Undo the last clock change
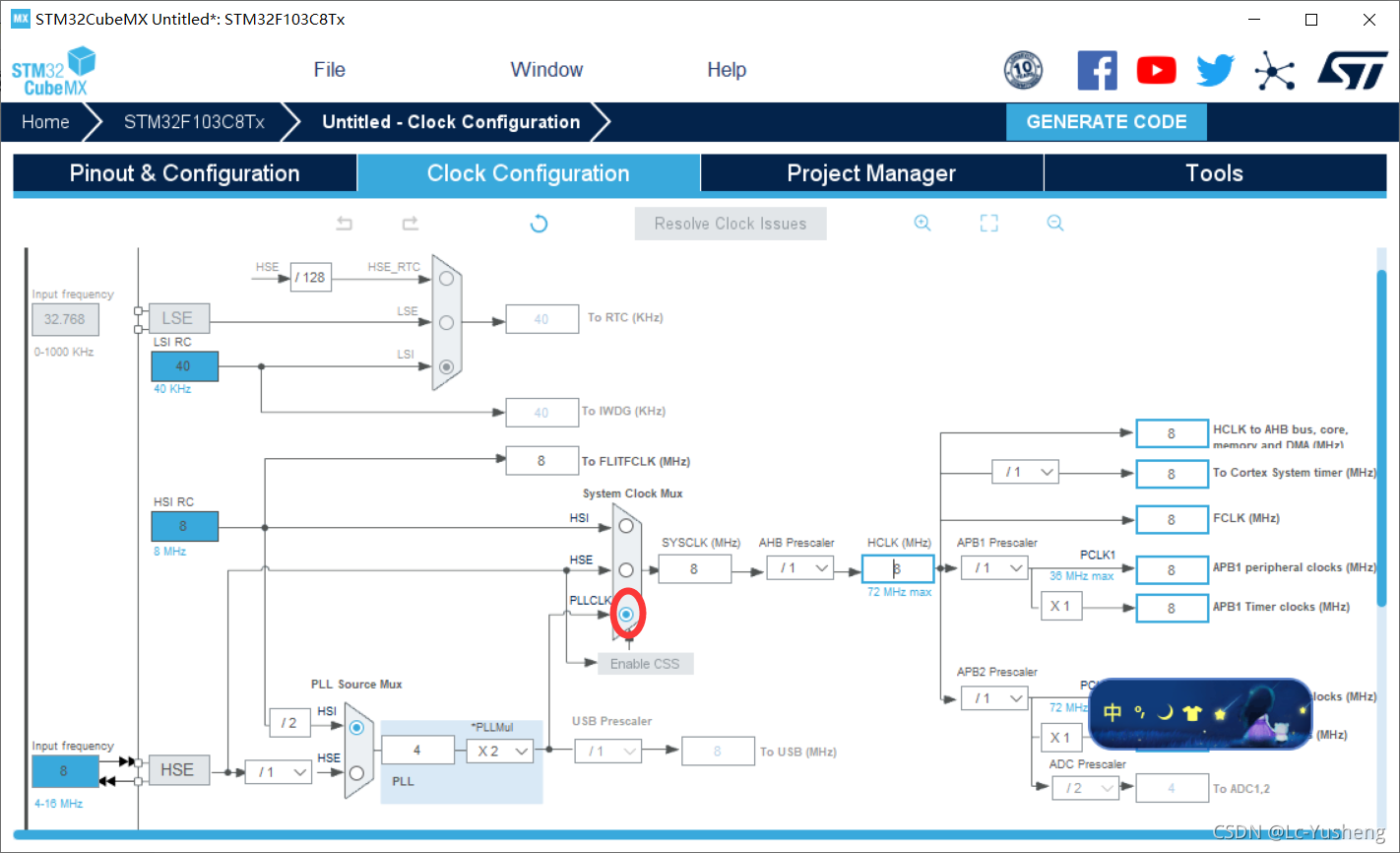Viewport: 1400px width, 853px height. pos(344,224)
